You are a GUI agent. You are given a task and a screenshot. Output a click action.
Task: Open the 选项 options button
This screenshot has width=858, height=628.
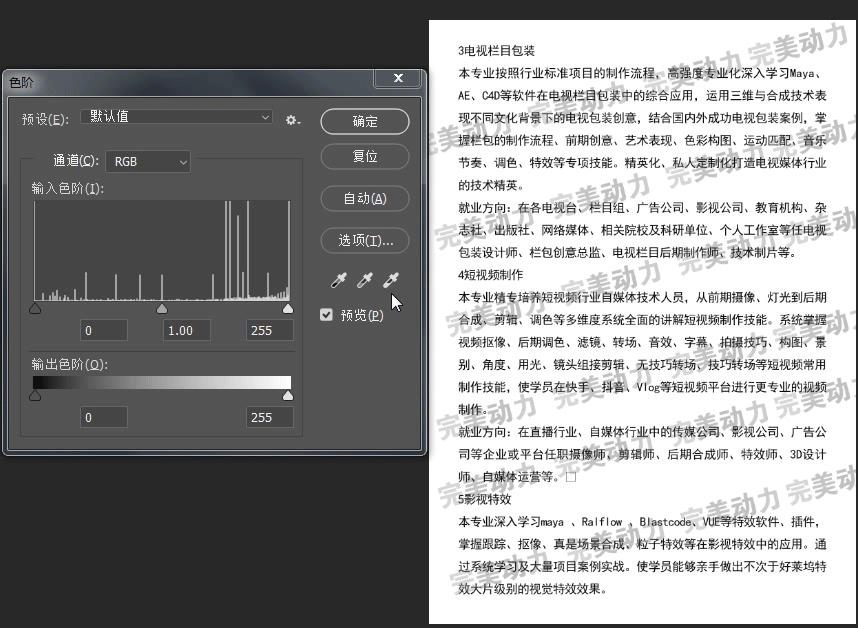click(x=365, y=240)
